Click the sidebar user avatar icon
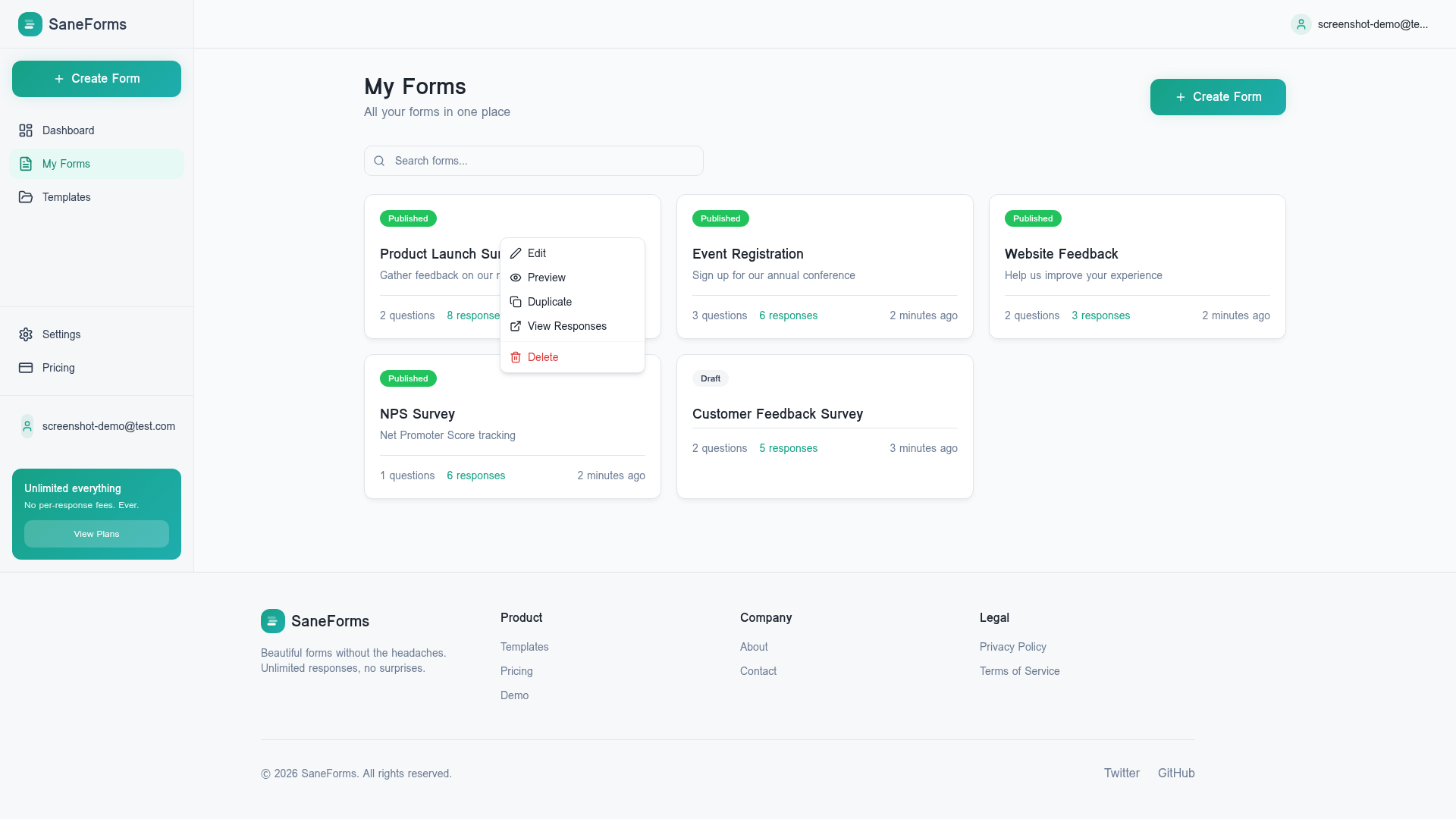Image resolution: width=1456 pixels, height=819 pixels. click(x=27, y=426)
